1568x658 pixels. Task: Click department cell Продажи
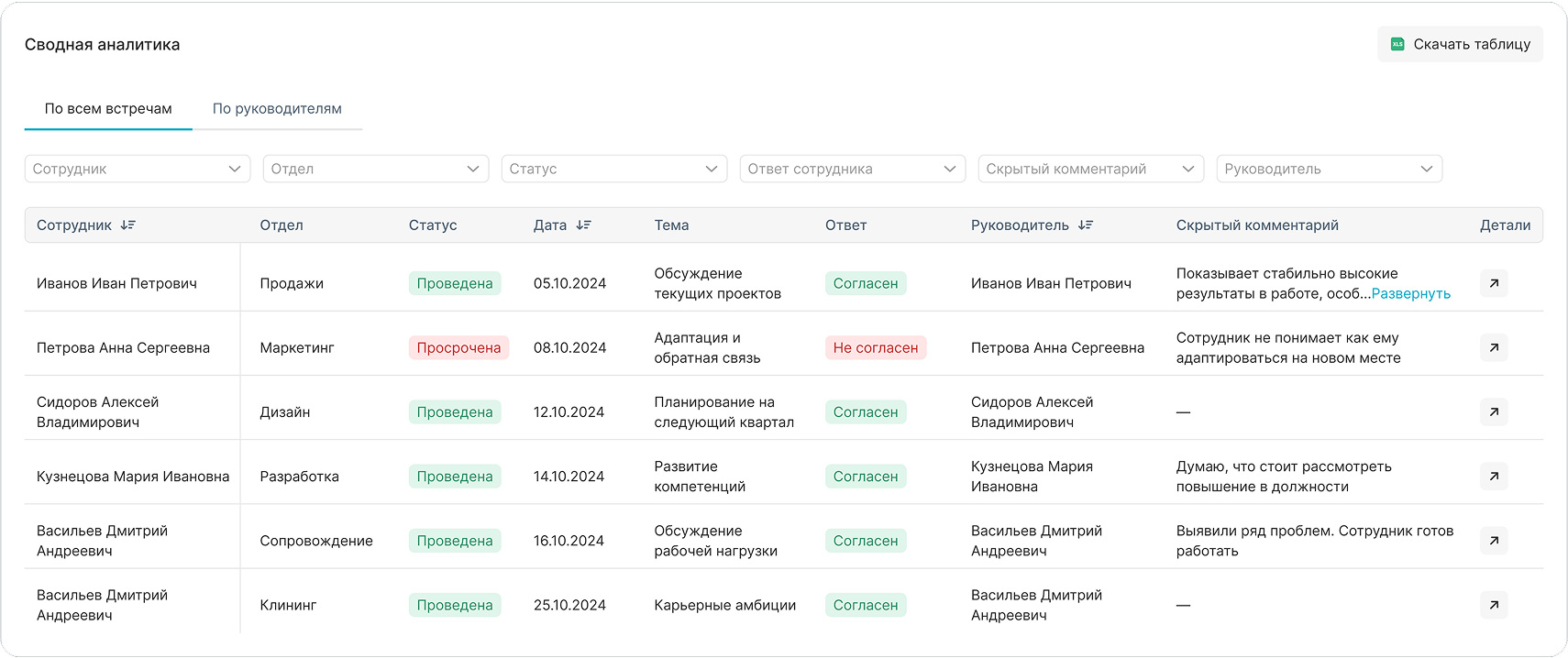tap(292, 283)
